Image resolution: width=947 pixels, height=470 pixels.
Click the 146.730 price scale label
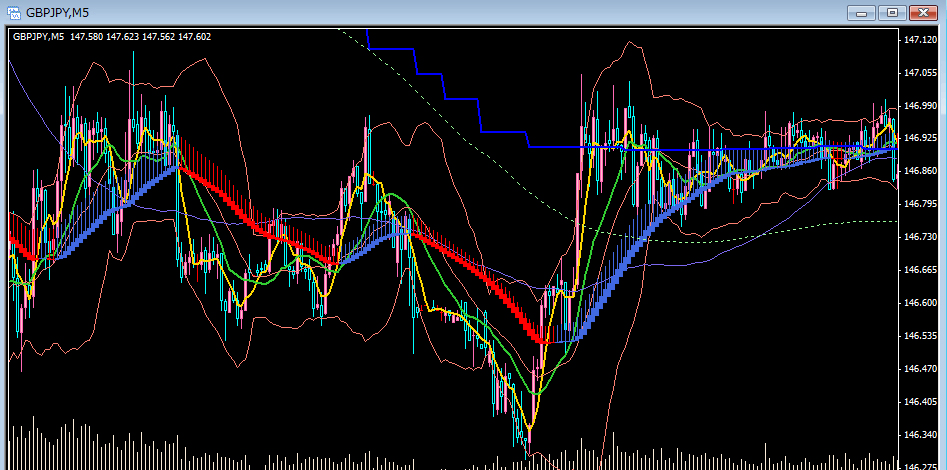(920, 237)
